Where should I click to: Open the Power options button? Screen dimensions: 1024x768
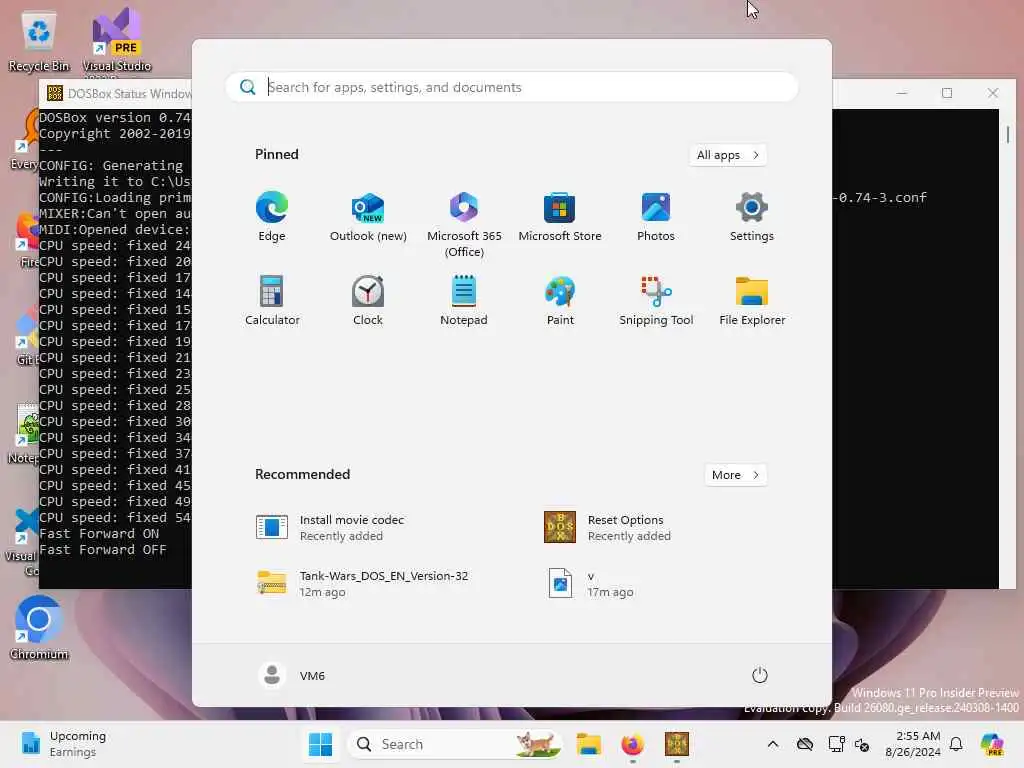tap(760, 675)
